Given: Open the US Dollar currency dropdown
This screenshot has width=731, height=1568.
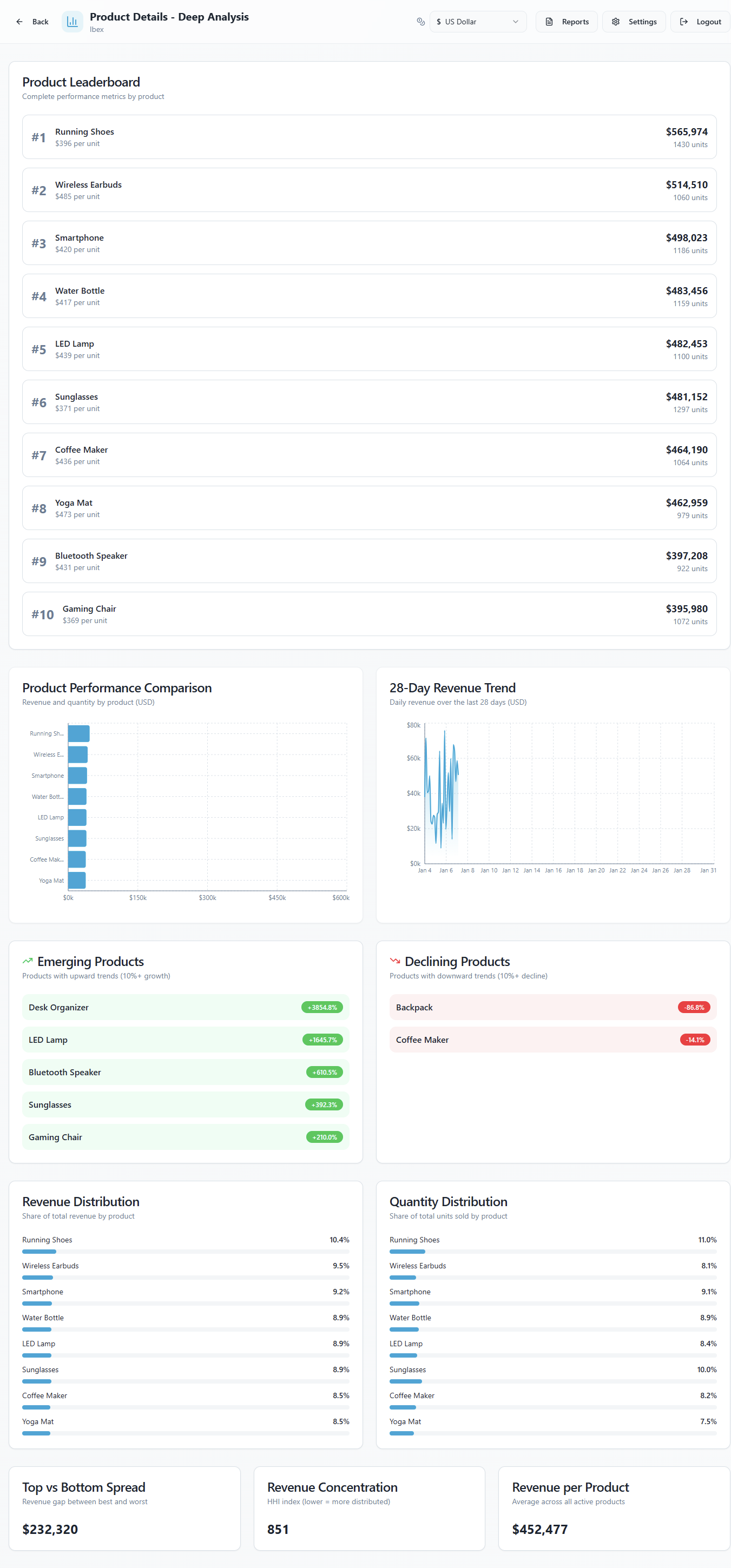Looking at the screenshot, I should (x=478, y=22).
